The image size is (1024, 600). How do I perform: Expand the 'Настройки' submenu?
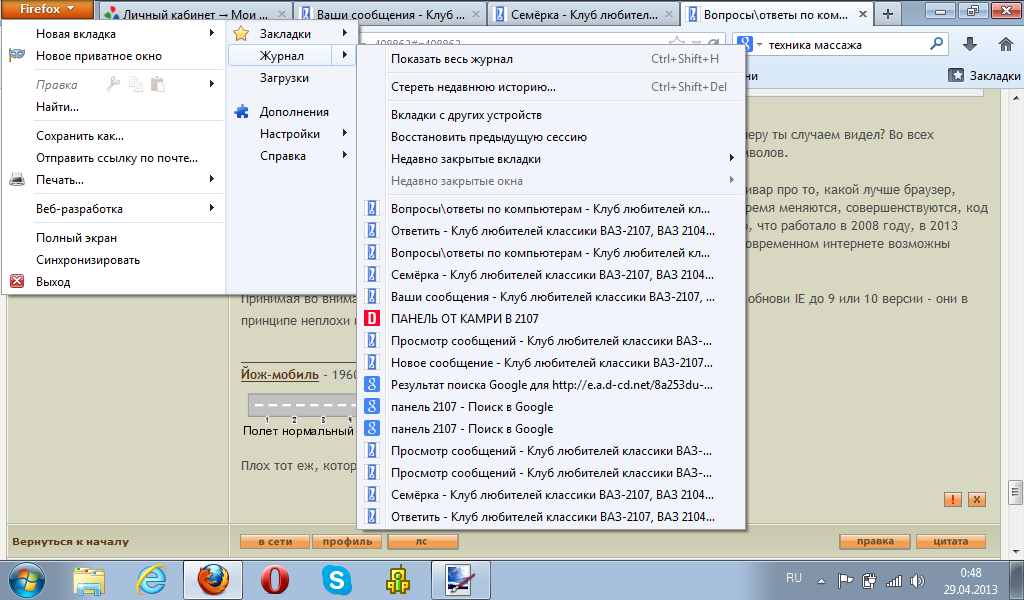(x=291, y=134)
